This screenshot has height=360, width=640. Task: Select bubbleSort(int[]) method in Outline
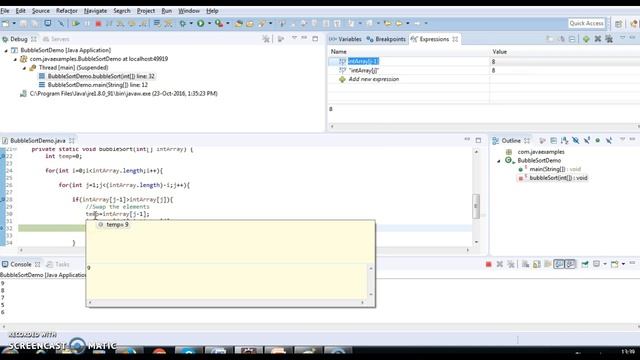click(553, 178)
